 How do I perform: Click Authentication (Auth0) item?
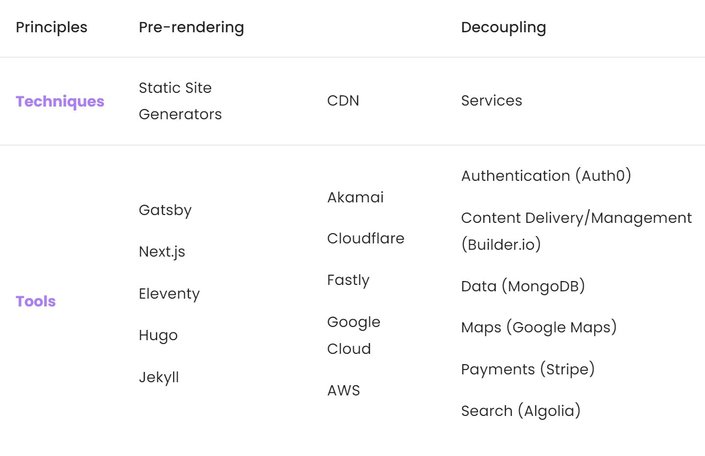[546, 175]
